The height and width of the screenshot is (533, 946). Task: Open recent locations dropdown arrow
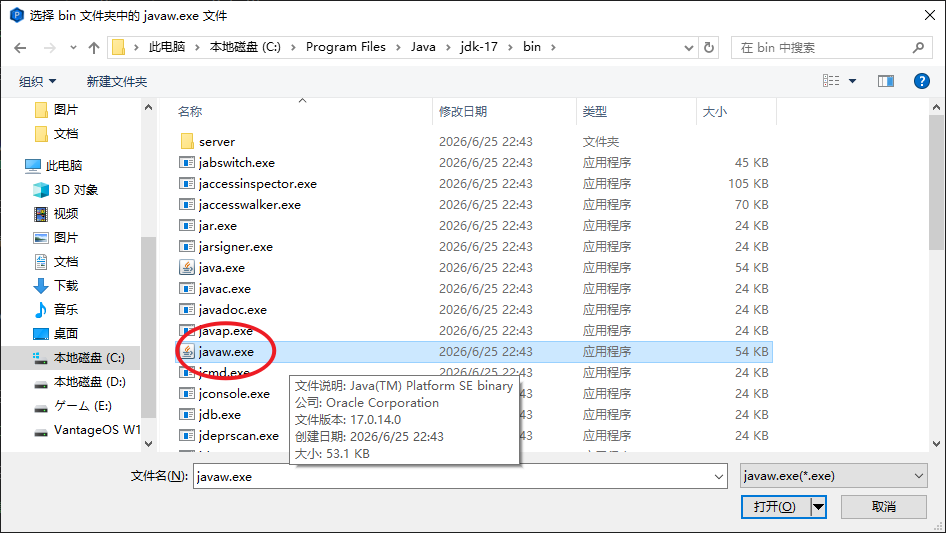pyautogui.click(x=73, y=48)
